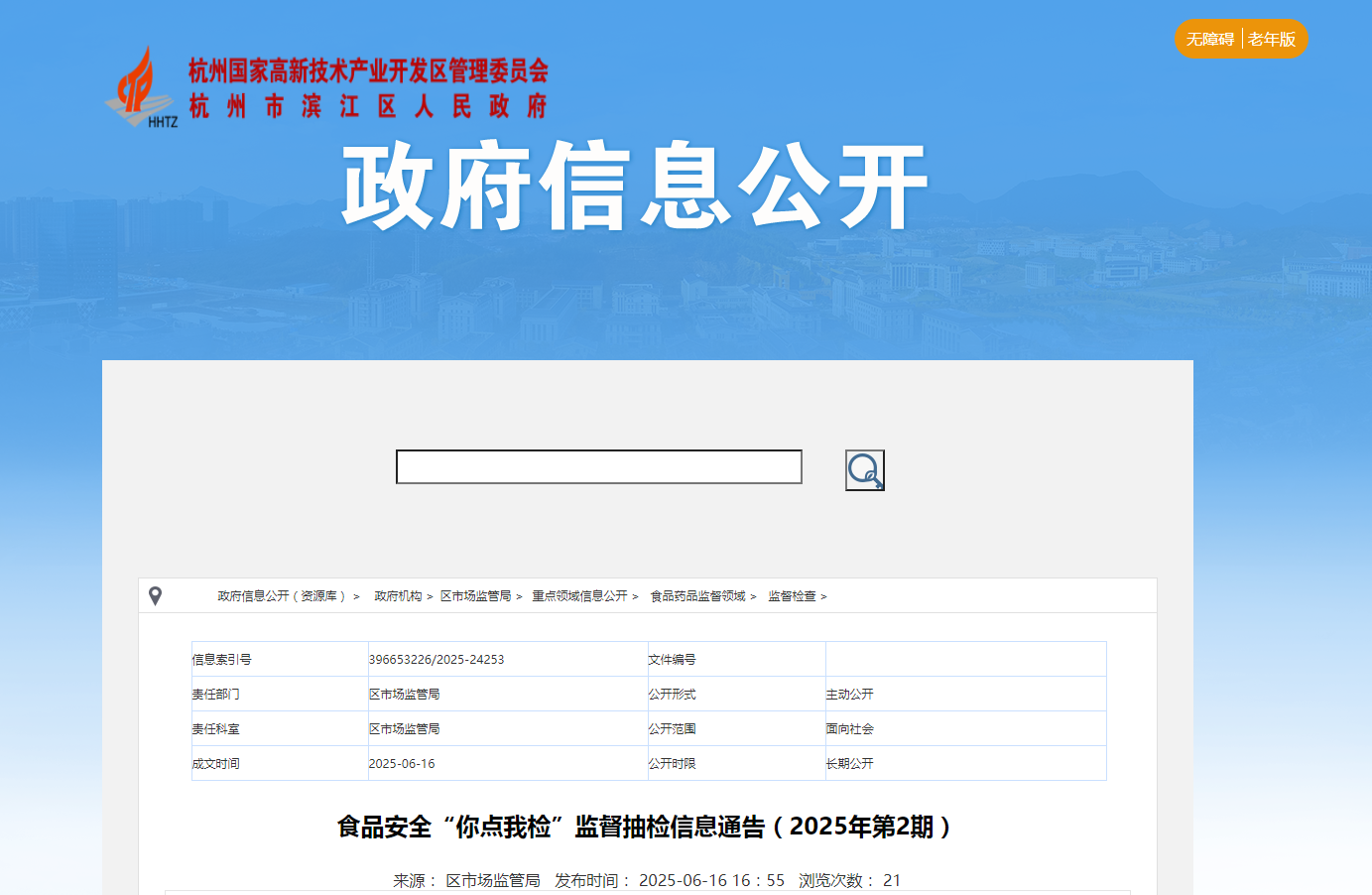Image resolution: width=1372 pixels, height=895 pixels.
Task: Switch to 老年版 elderly version
Action: 1272,39
